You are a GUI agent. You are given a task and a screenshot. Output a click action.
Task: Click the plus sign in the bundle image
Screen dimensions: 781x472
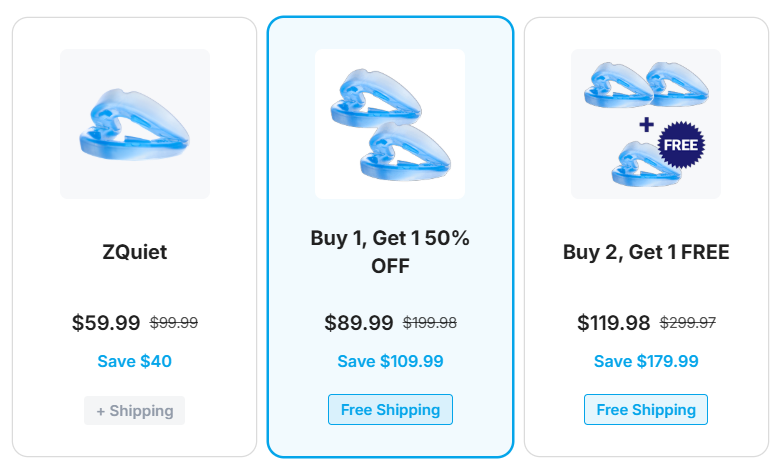coord(646,125)
